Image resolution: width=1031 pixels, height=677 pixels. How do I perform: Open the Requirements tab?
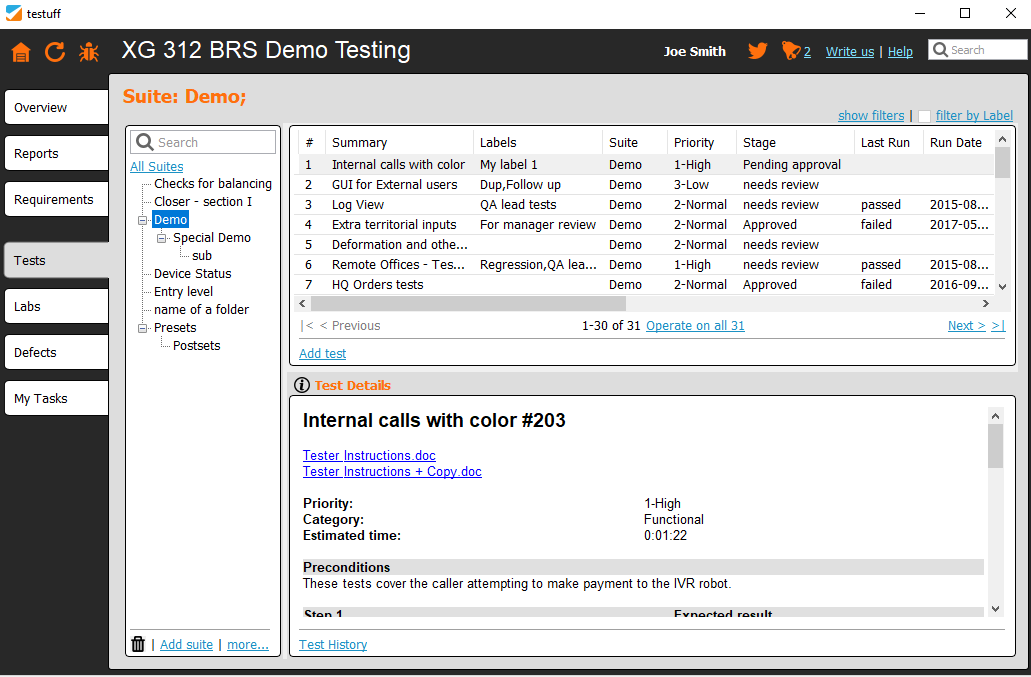(x=57, y=199)
